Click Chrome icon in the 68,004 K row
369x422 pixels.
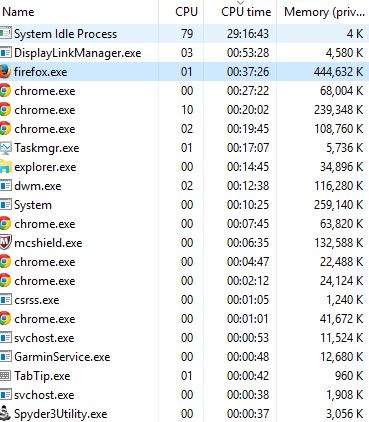pos(5,90)
